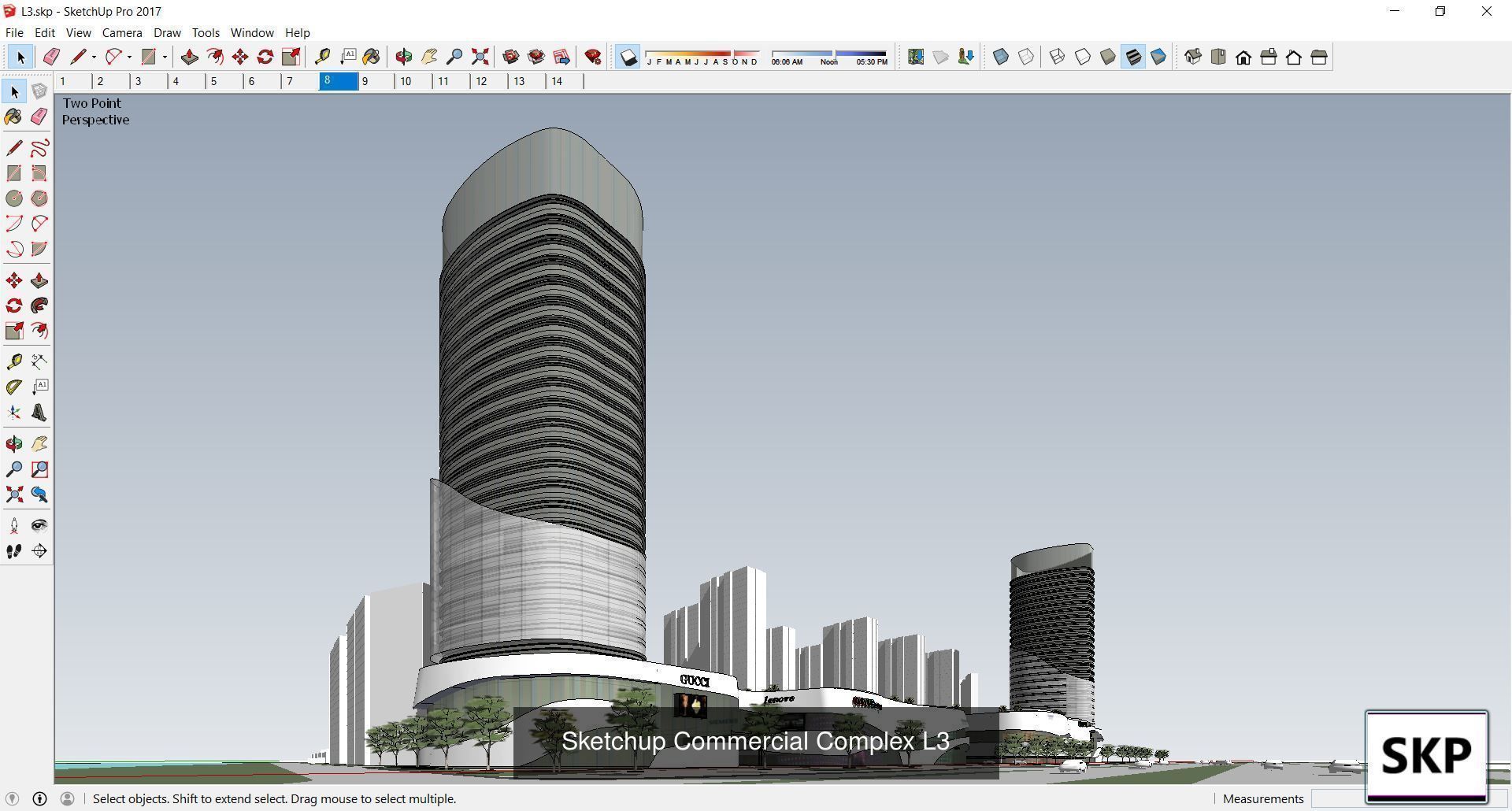Enable Wireframe face style
Image resolution: width=1512 pixels, height=811 pixels.
(x=1058, y=57)
